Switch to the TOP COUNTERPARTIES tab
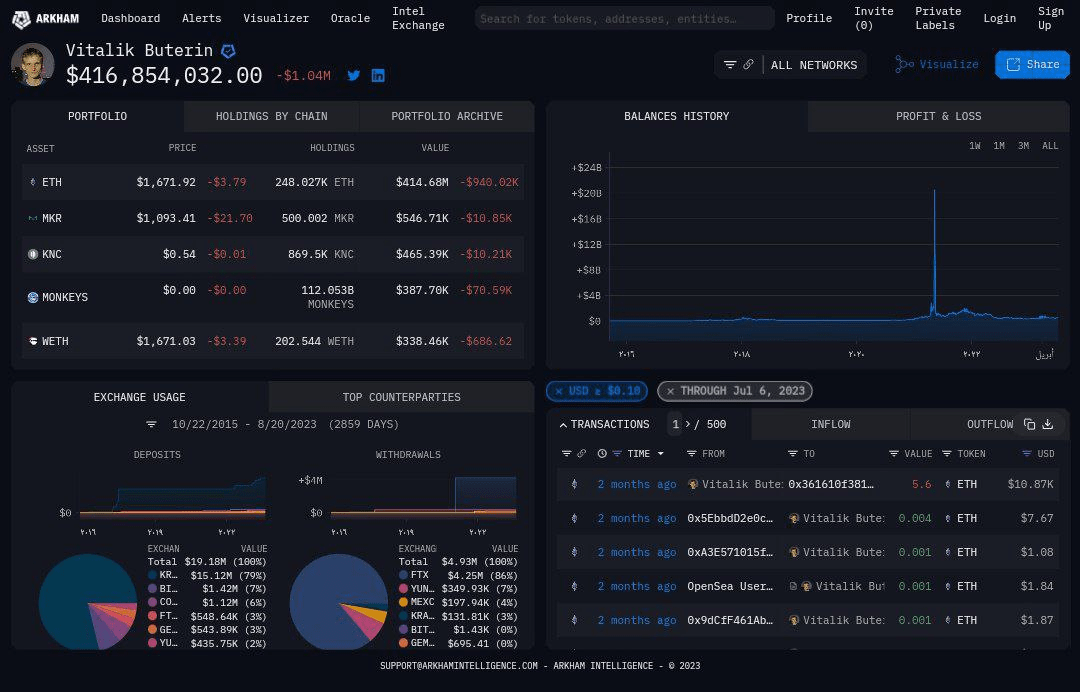Image resolution: width=1080 pixels, height=692 pixels. pos(402,397)
